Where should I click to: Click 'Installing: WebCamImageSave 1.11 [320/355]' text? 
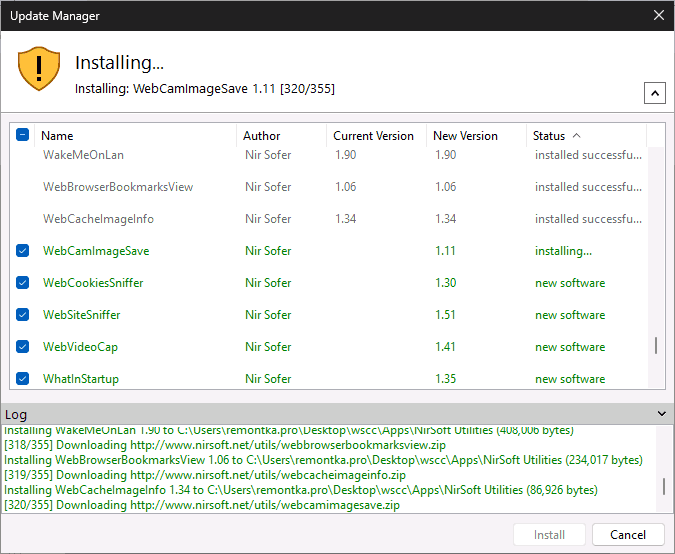pyautogui.click(x=205, y=89)
